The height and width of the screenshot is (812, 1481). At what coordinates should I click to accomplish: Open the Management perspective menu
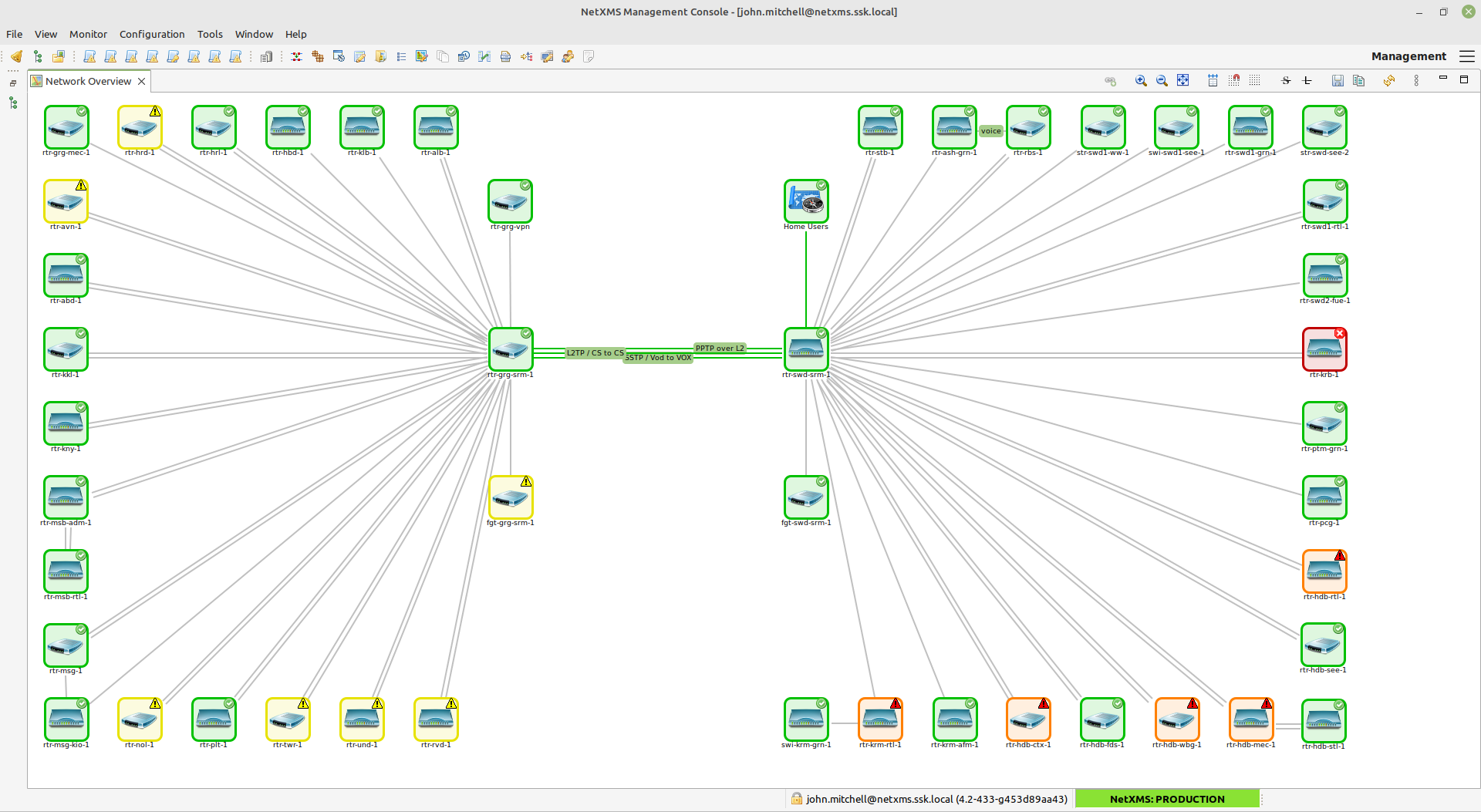[1408, 56]
